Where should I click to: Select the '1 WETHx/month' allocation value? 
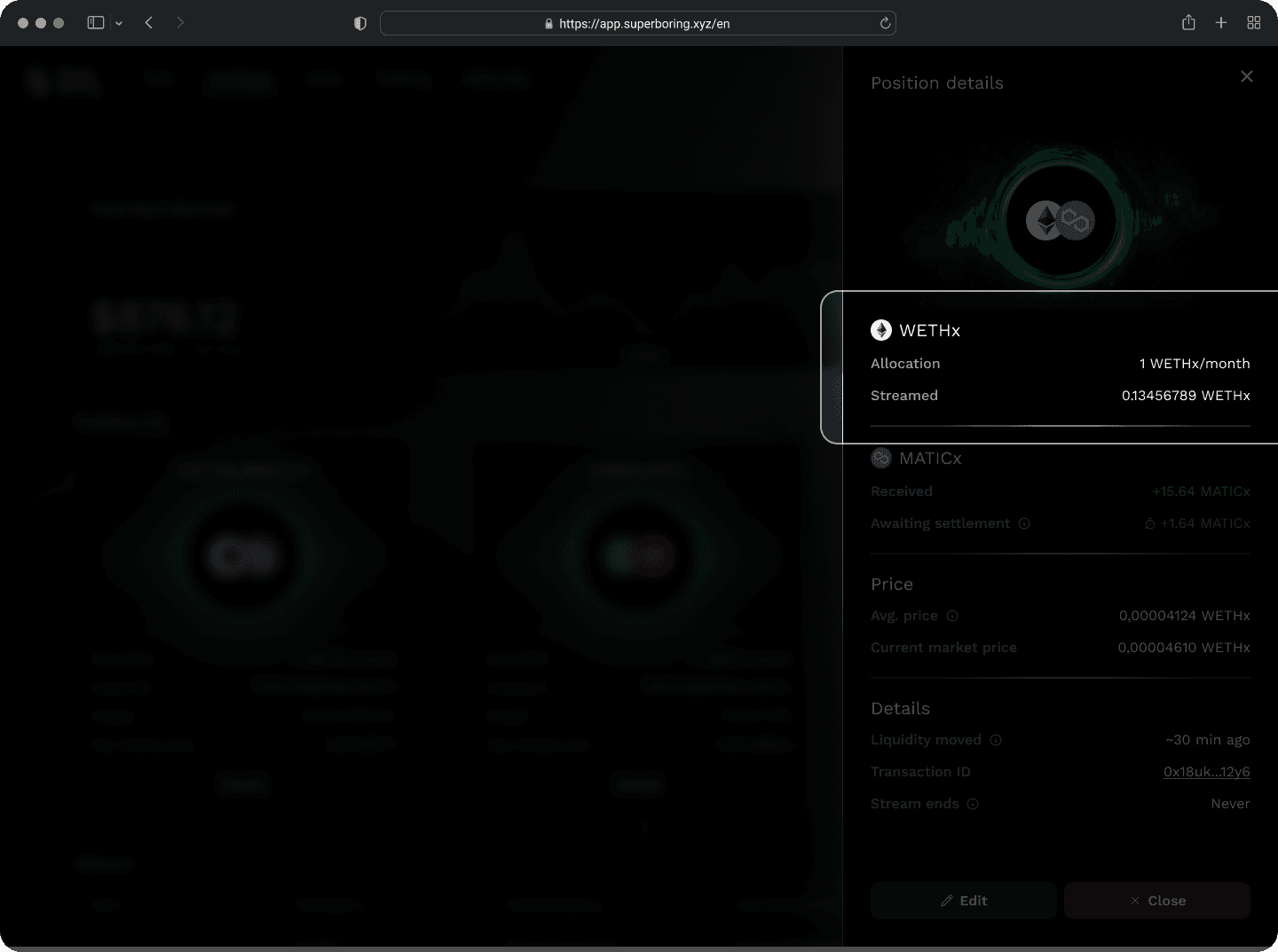[1195, 364]
